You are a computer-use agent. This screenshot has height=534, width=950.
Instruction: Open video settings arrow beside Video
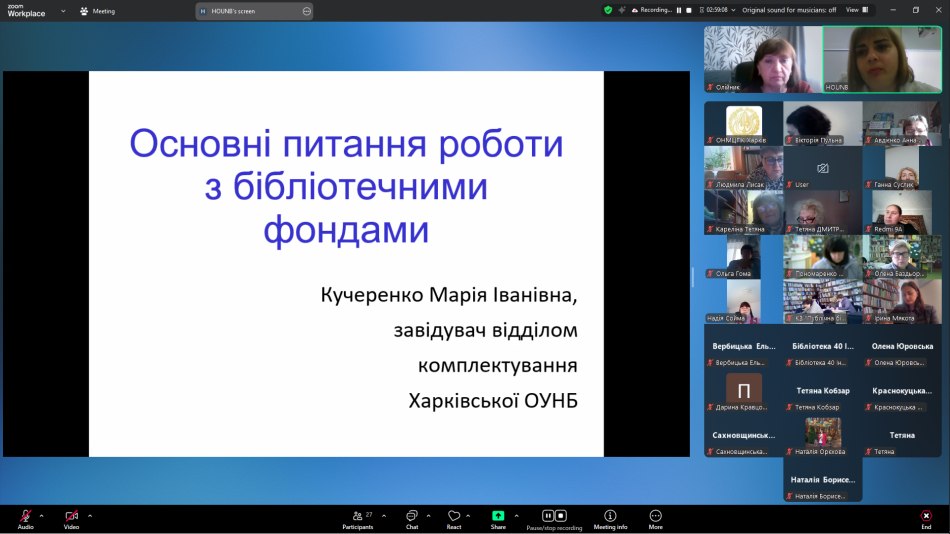coord(90,516)
